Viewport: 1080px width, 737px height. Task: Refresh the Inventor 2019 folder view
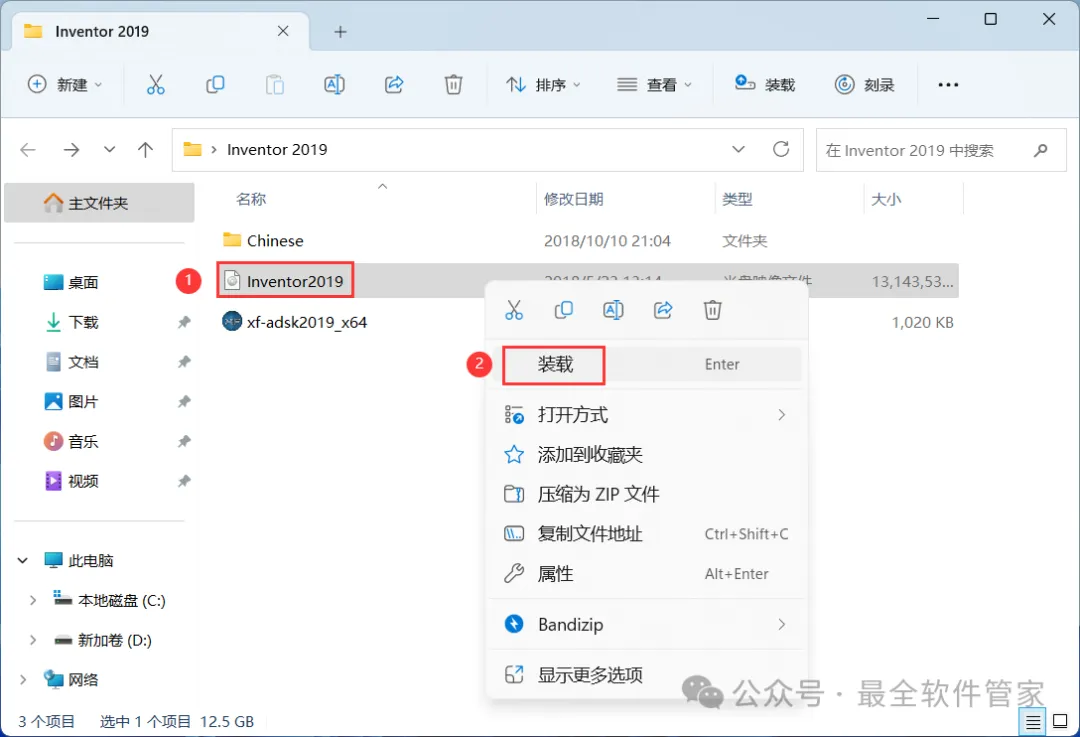coord(780,149)
